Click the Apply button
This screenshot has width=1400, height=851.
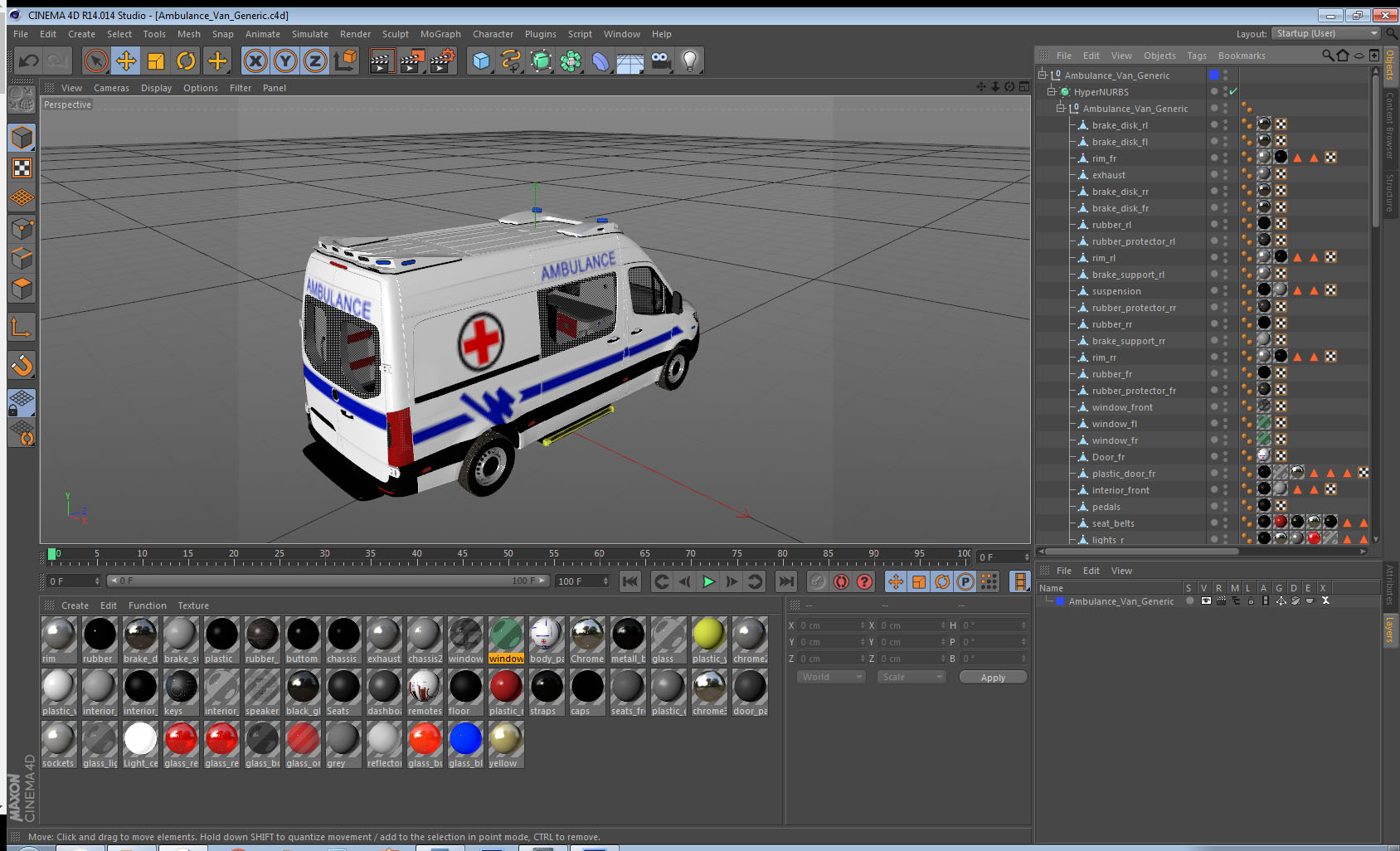993,678
